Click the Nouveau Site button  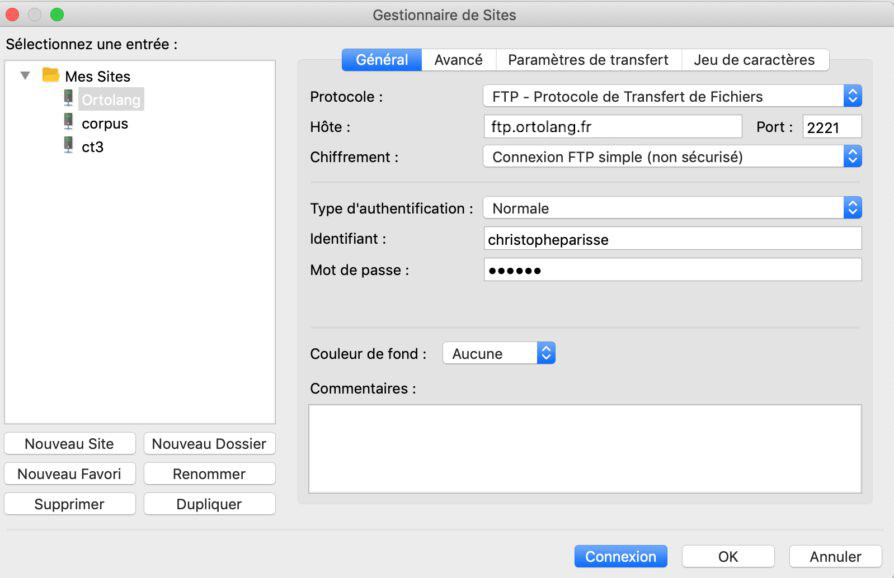(70, 443)
